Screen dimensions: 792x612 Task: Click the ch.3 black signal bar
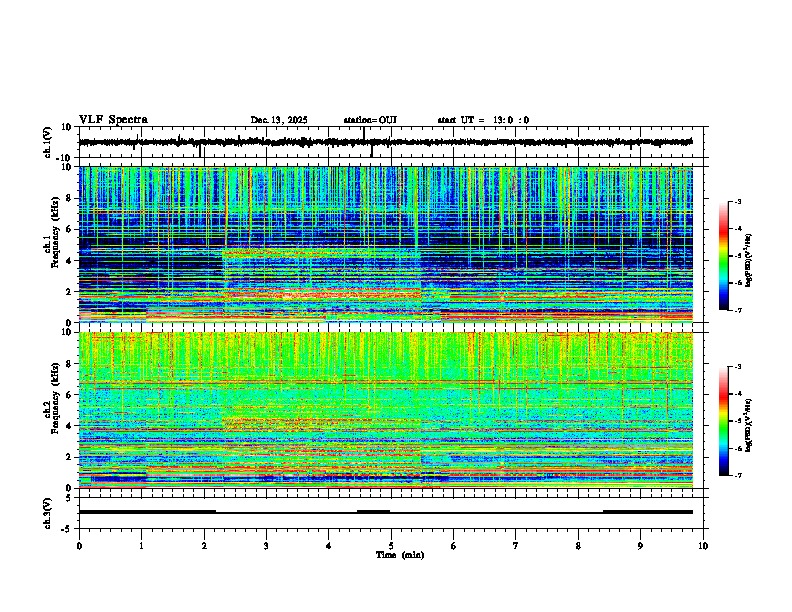click(385, 512)
